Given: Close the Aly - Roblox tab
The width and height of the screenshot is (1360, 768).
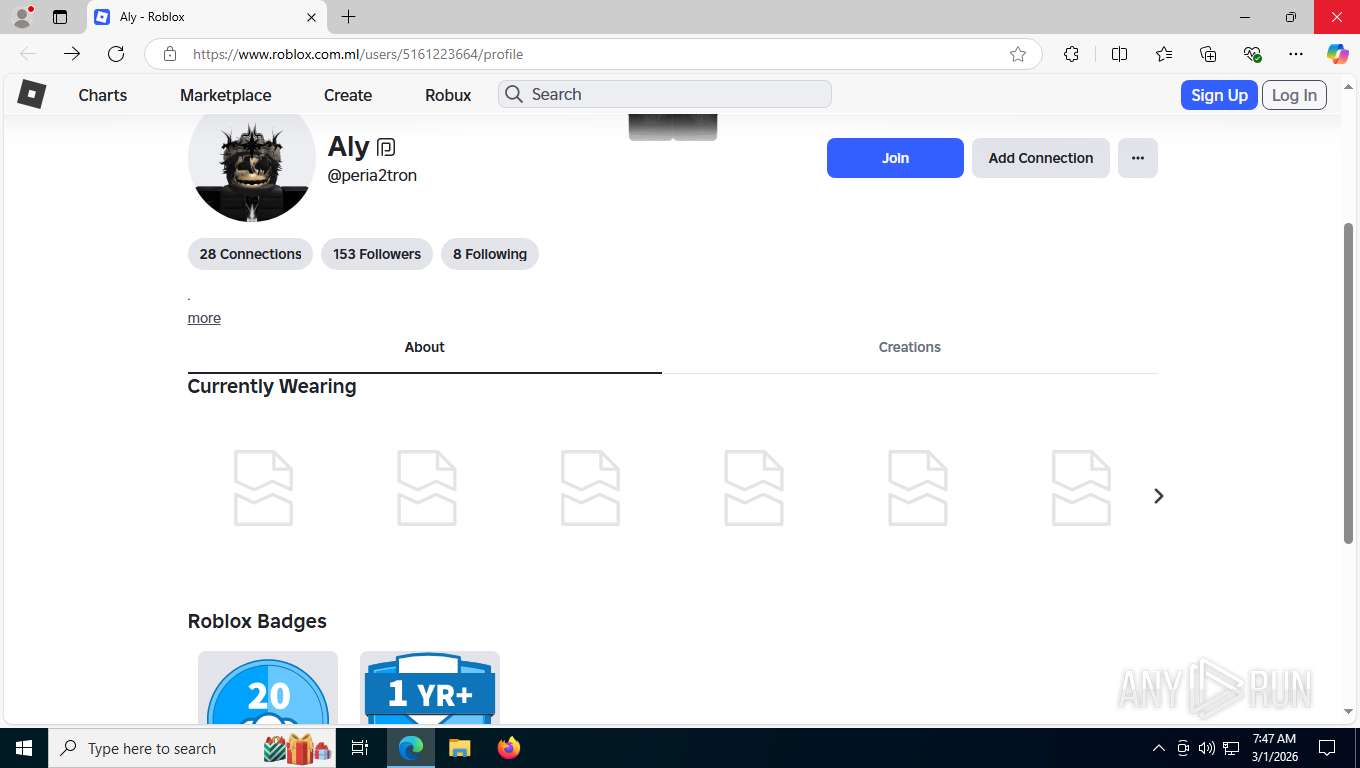Looking at the screenshot, I should (x=311, y=17).
